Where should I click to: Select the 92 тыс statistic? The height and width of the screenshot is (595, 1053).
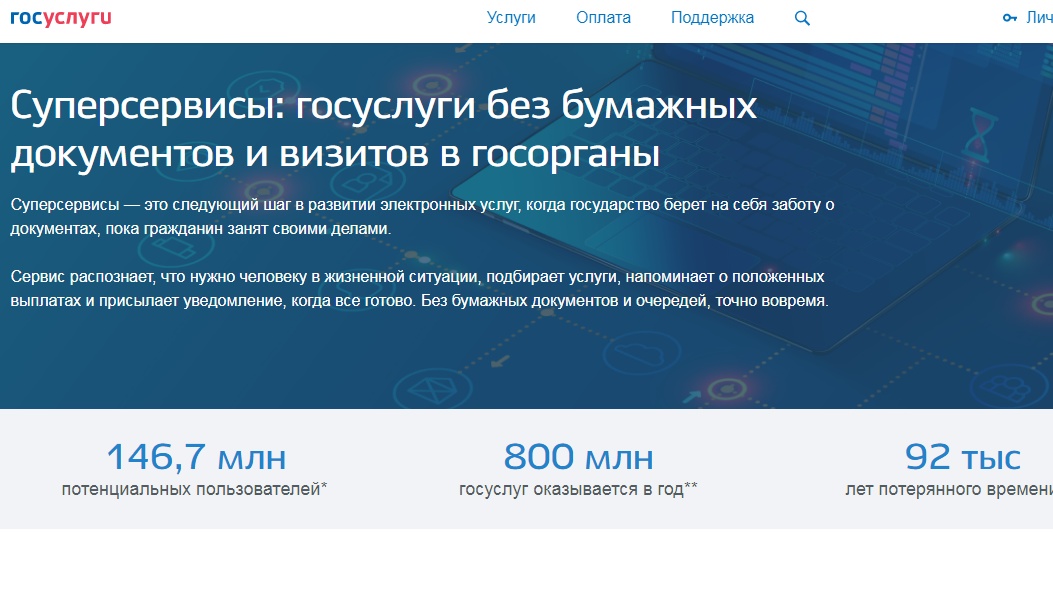(962, 457)
